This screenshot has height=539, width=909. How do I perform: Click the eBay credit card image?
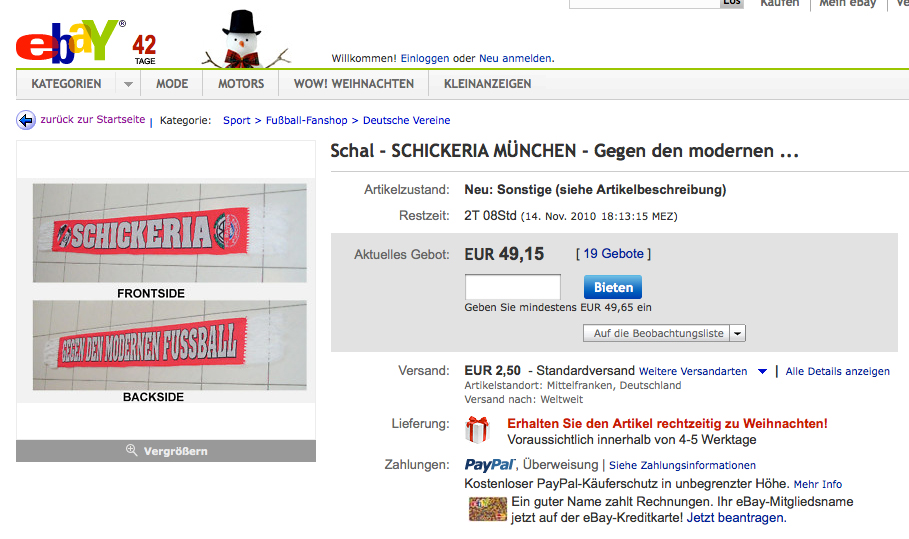488,509
